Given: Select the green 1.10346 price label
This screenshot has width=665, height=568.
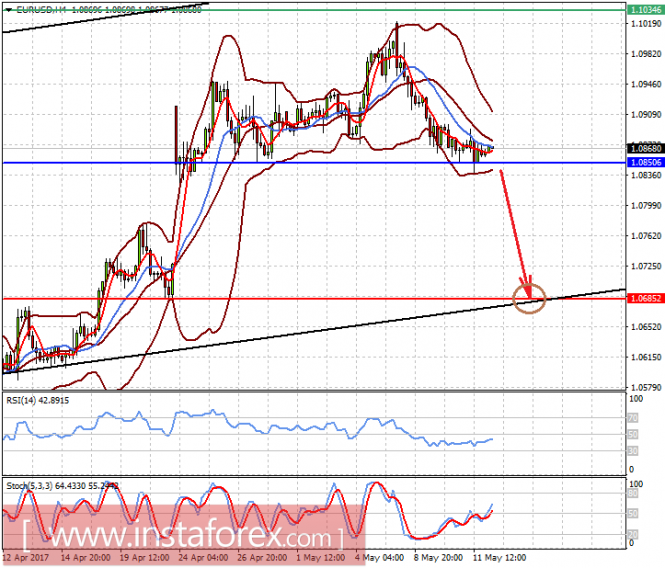Looking at the screenshot, I should (645, 10).
